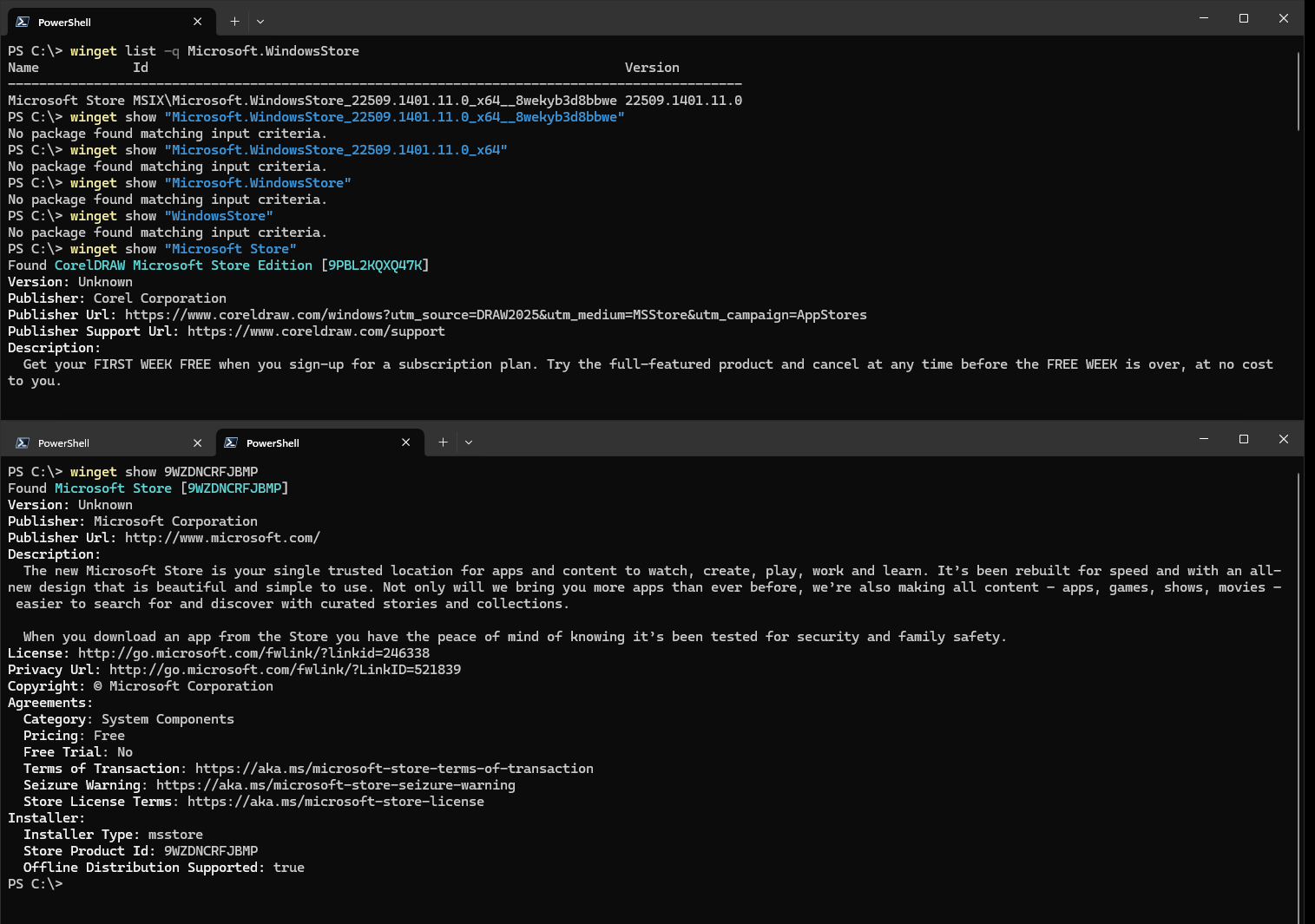The height and width of the screenshot is (924, 1315).
Task: Click the Installer Type value "msstore"
Action: tap(175, 835)
